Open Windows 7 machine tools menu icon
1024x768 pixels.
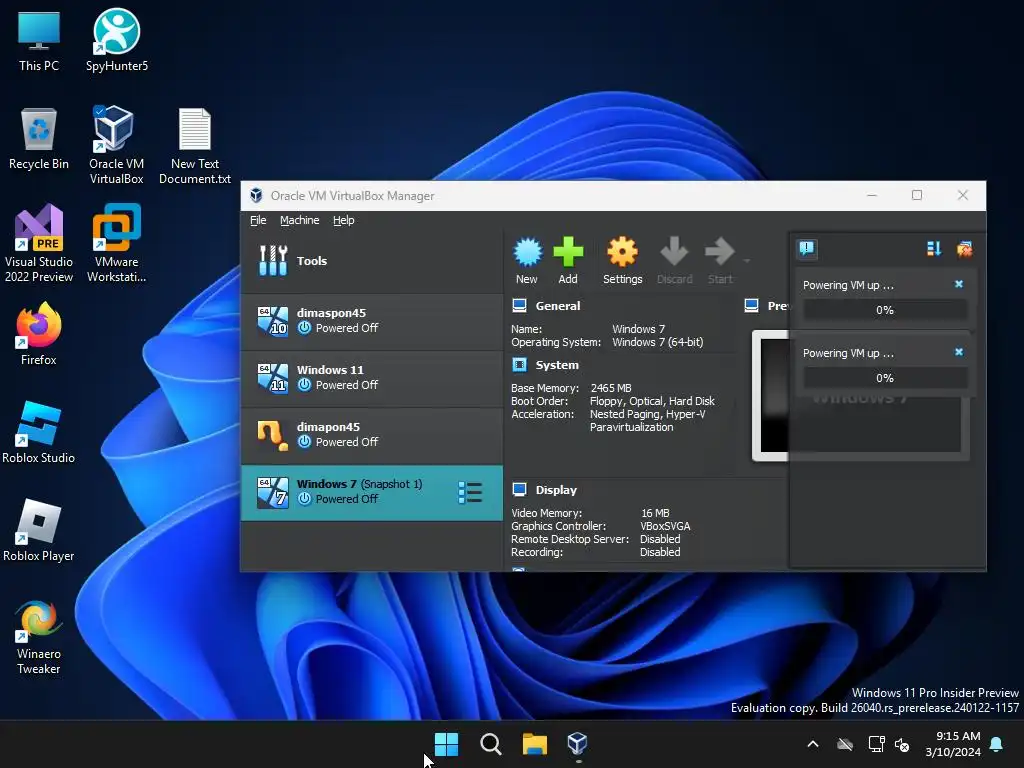(x=470, y=492)
